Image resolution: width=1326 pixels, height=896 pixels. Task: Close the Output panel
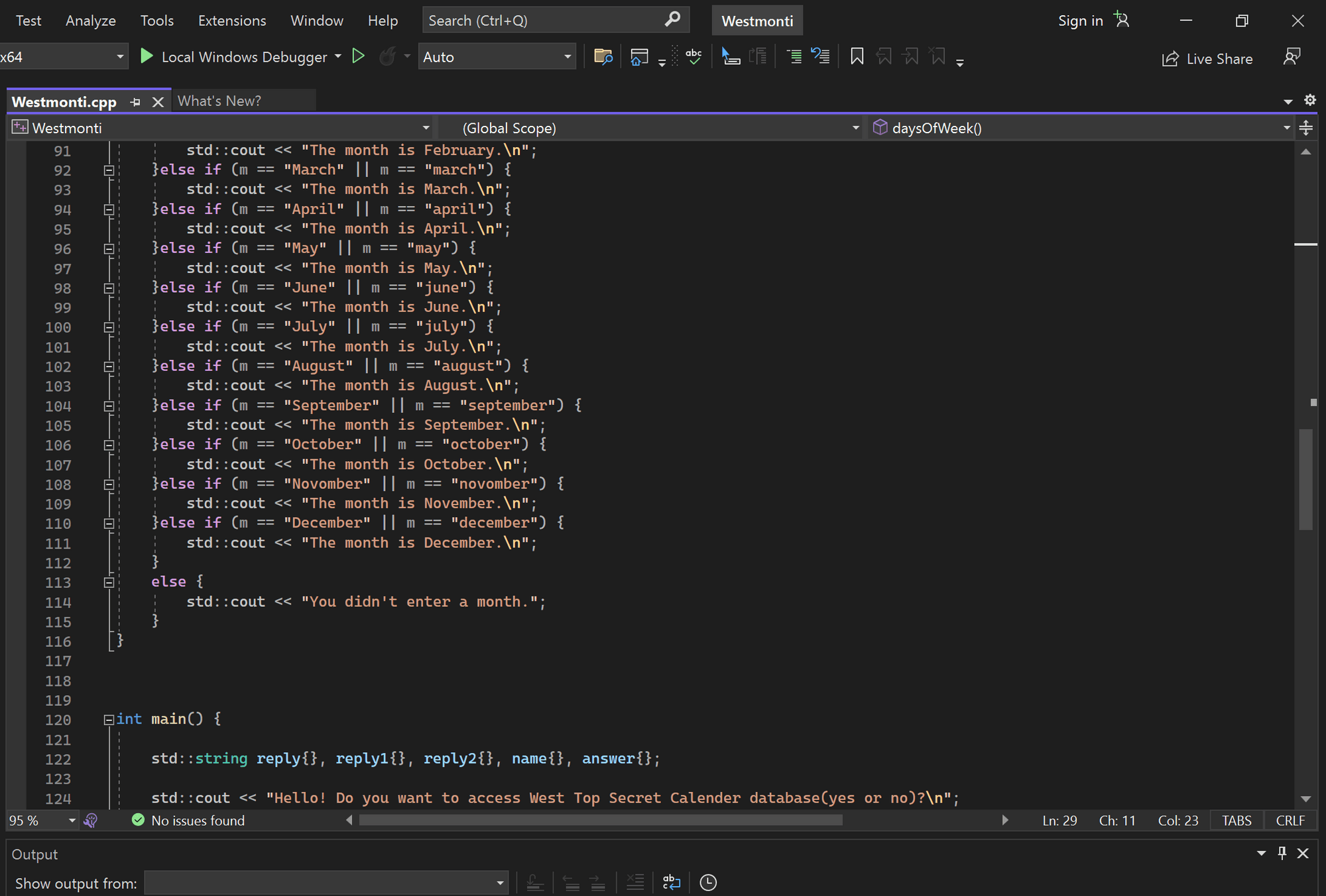coord(1303,854)
